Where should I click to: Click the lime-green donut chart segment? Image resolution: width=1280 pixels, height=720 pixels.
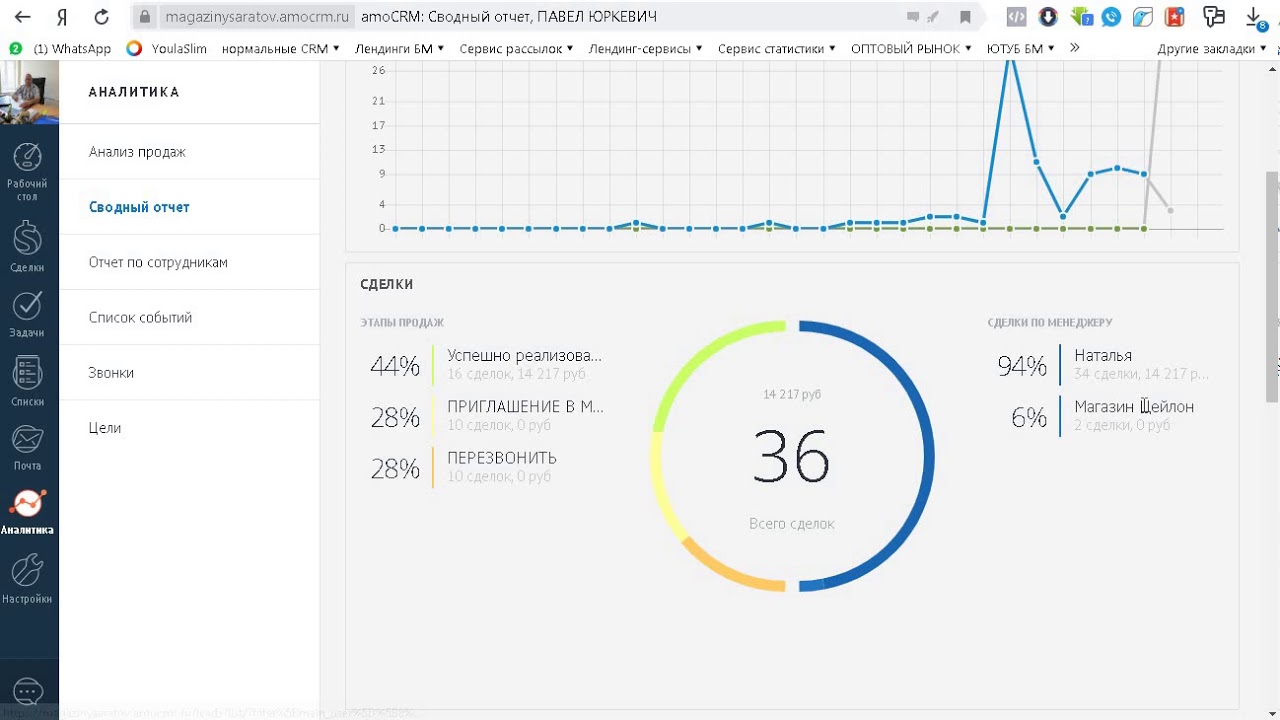700,357
